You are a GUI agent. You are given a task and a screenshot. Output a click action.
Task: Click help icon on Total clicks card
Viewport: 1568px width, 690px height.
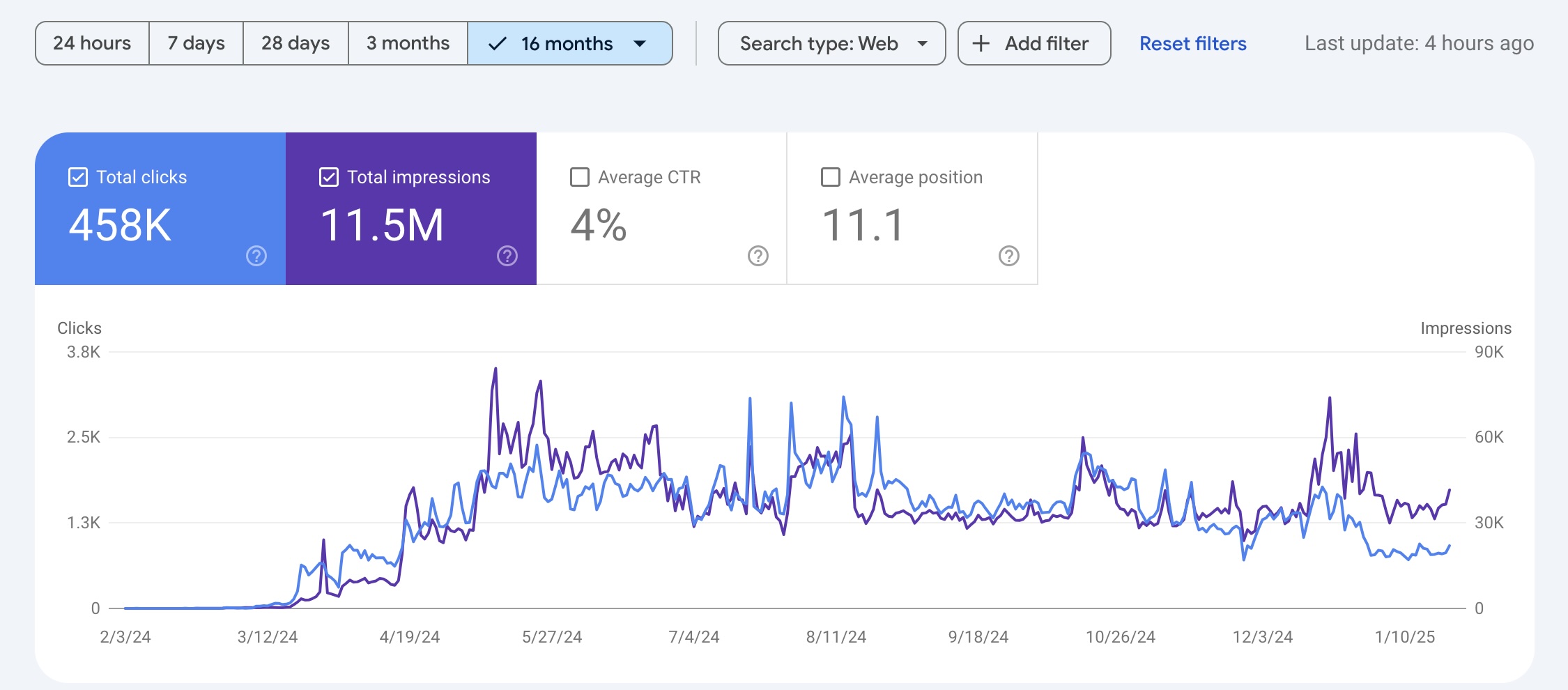256,256
